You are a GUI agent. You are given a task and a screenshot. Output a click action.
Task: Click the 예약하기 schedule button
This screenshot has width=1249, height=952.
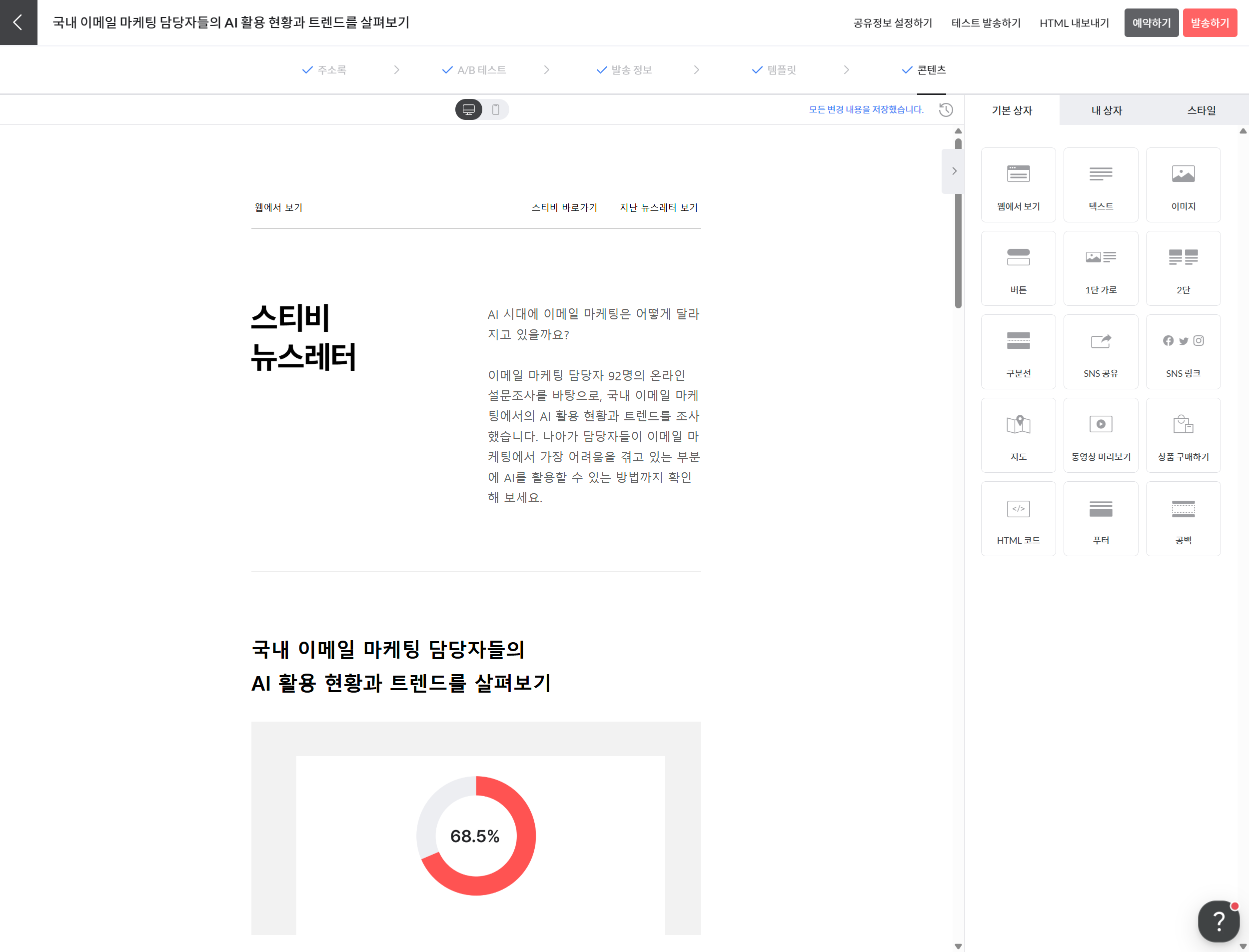1151,22
